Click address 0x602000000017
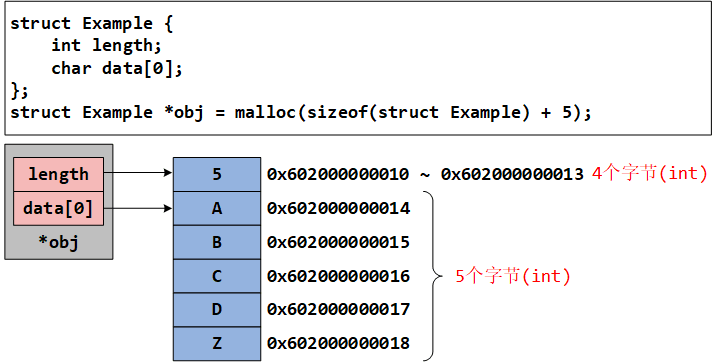 (x=338, y=309)
